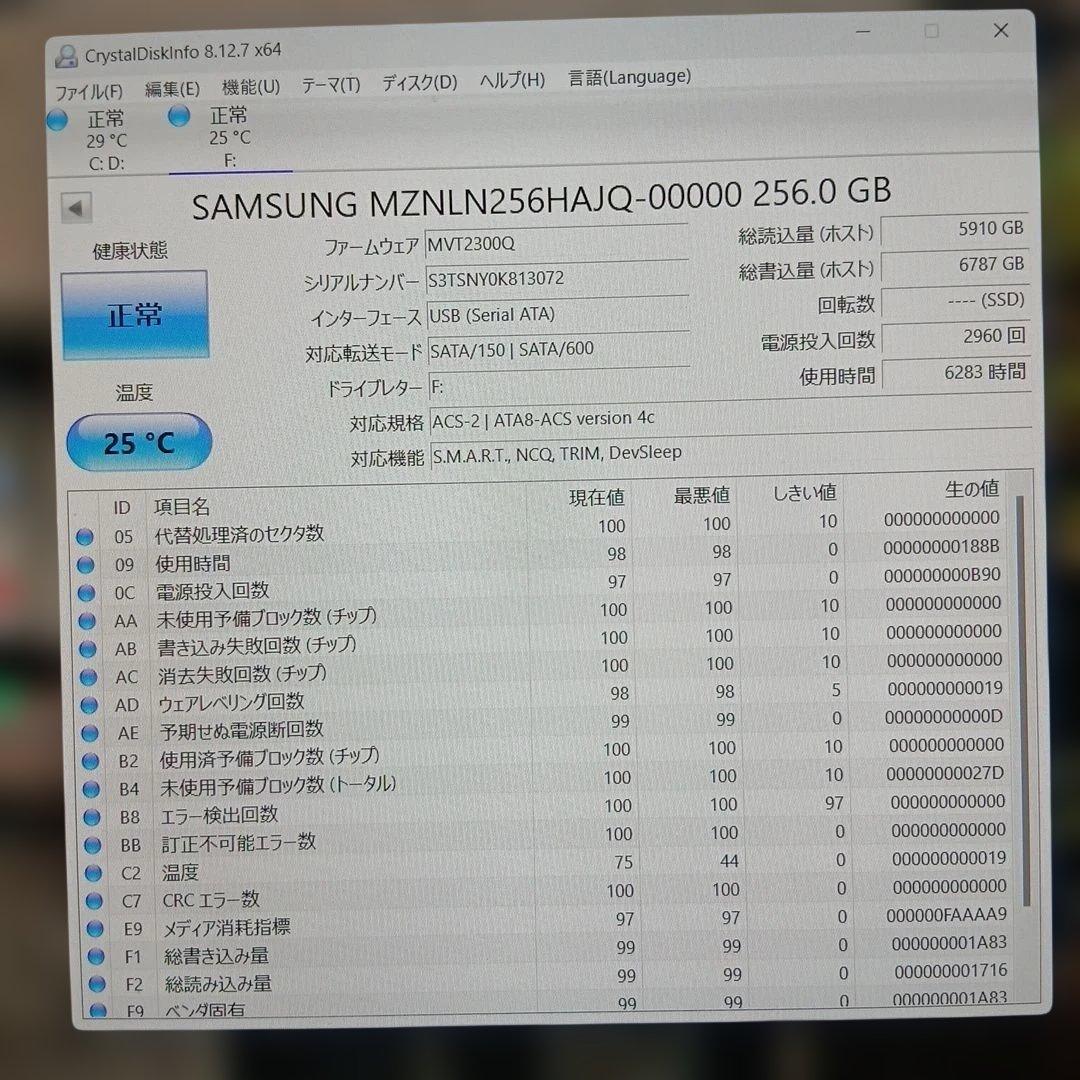Click status orb of row B2 使用済予備ブロック数
Viewport: 1080px width, 1080px height.
tap(90, 761)
